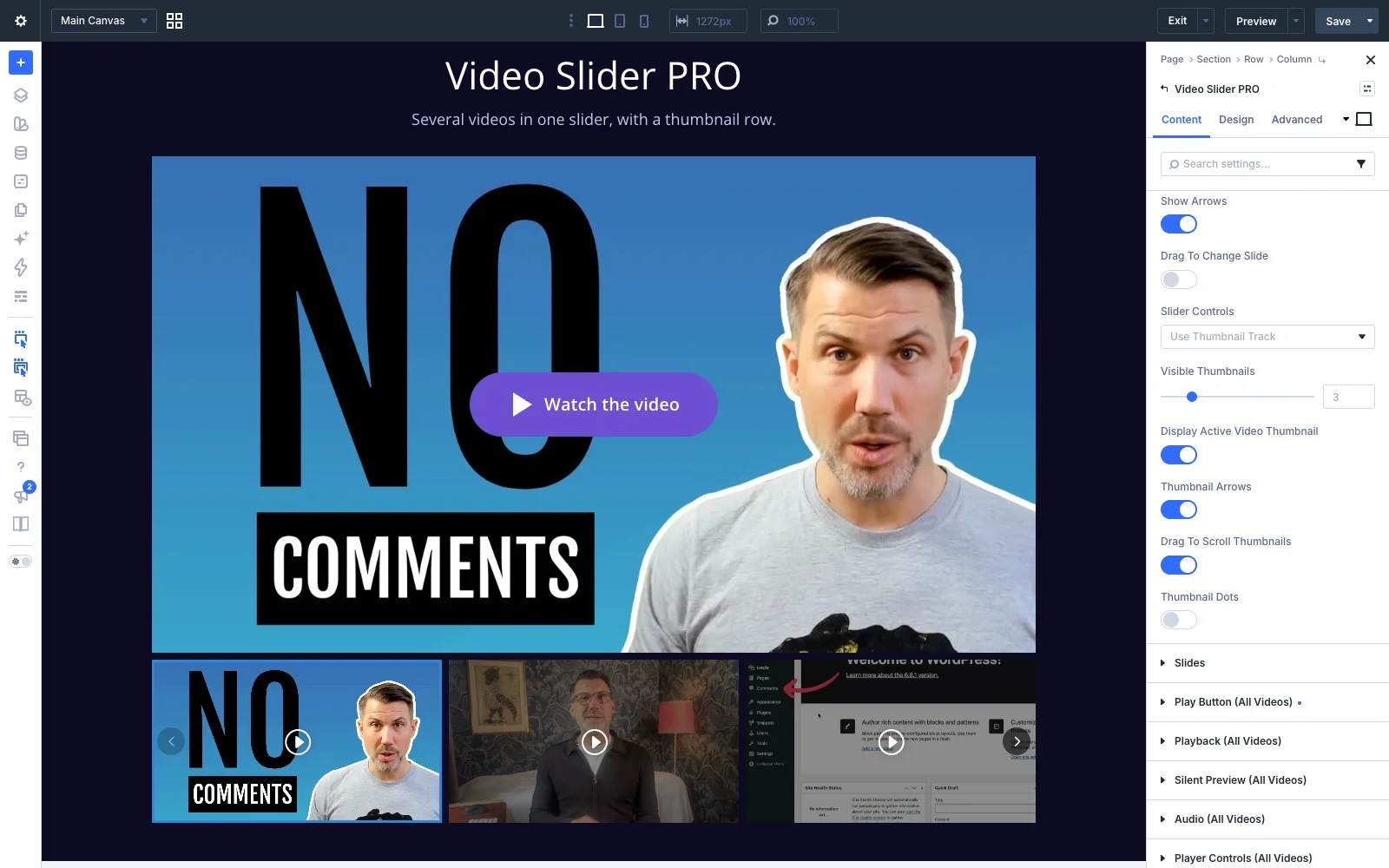Expand Audio (All Videos) section
Viewport: 1389px width, 868px height.
1267,819
